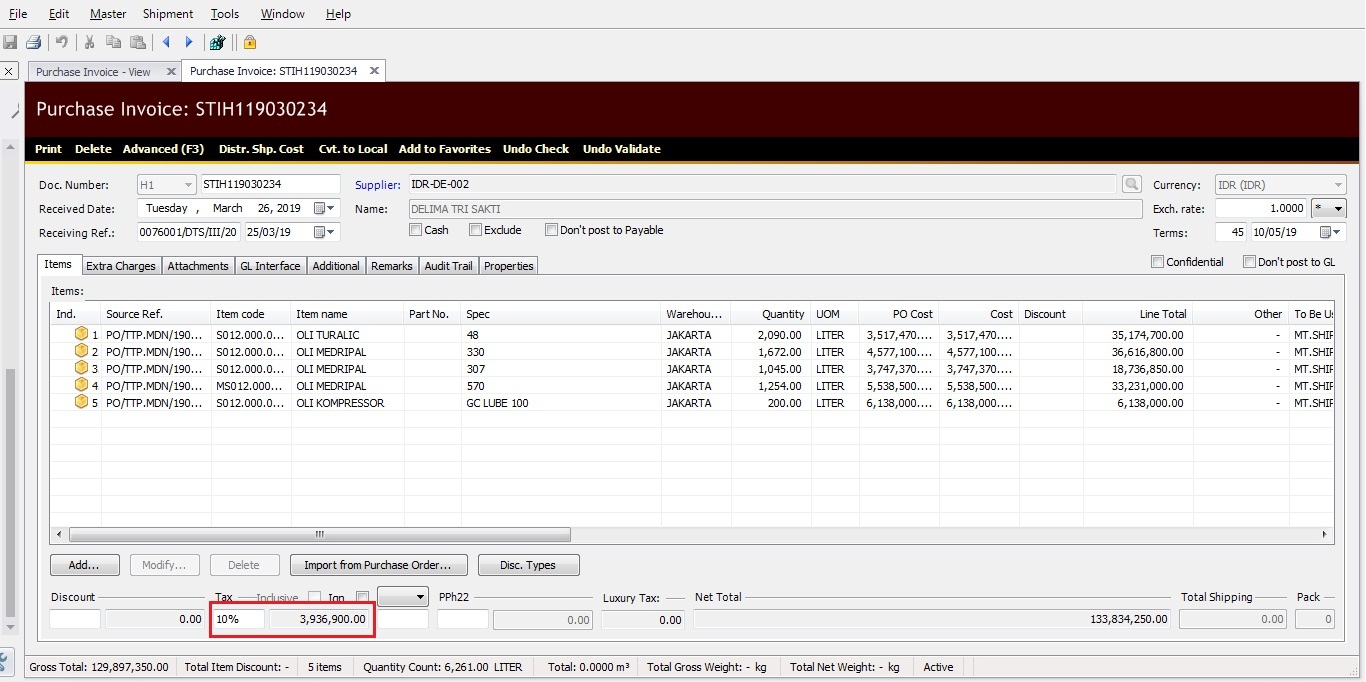1366x682 pixels.
Task: Click the blue back arrow icon
Action: (x=166, y=42)
